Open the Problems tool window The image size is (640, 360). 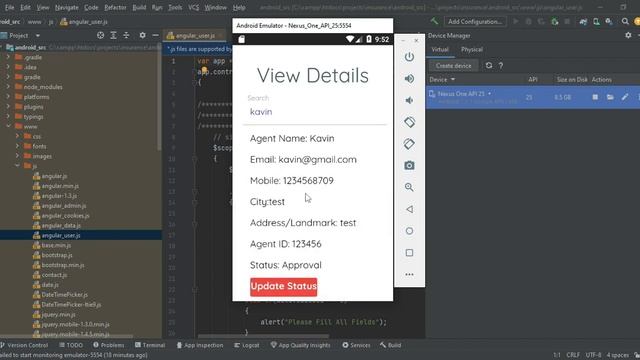[x=108, y=345]
